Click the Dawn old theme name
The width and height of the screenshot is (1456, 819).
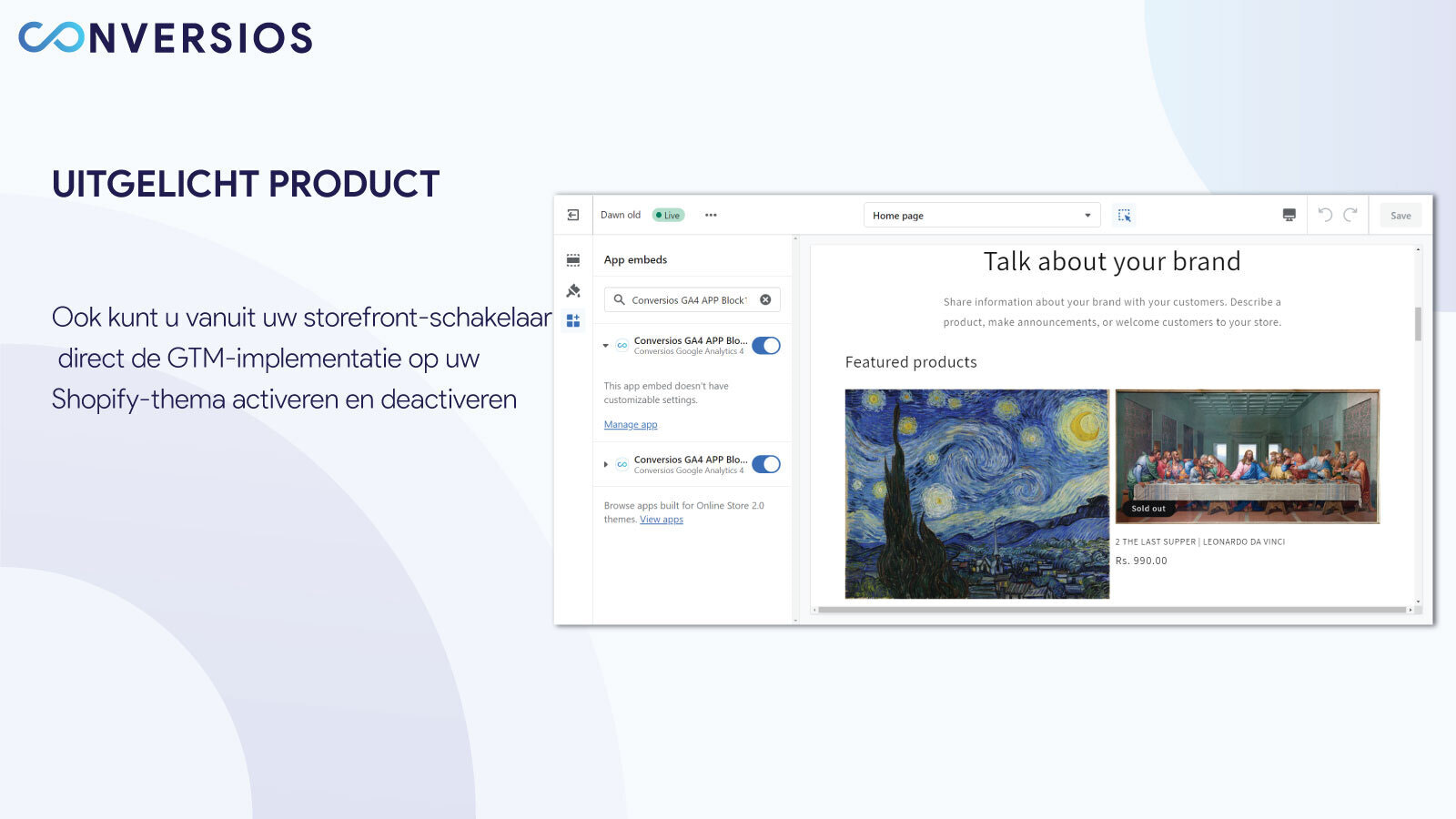point(621,216)
